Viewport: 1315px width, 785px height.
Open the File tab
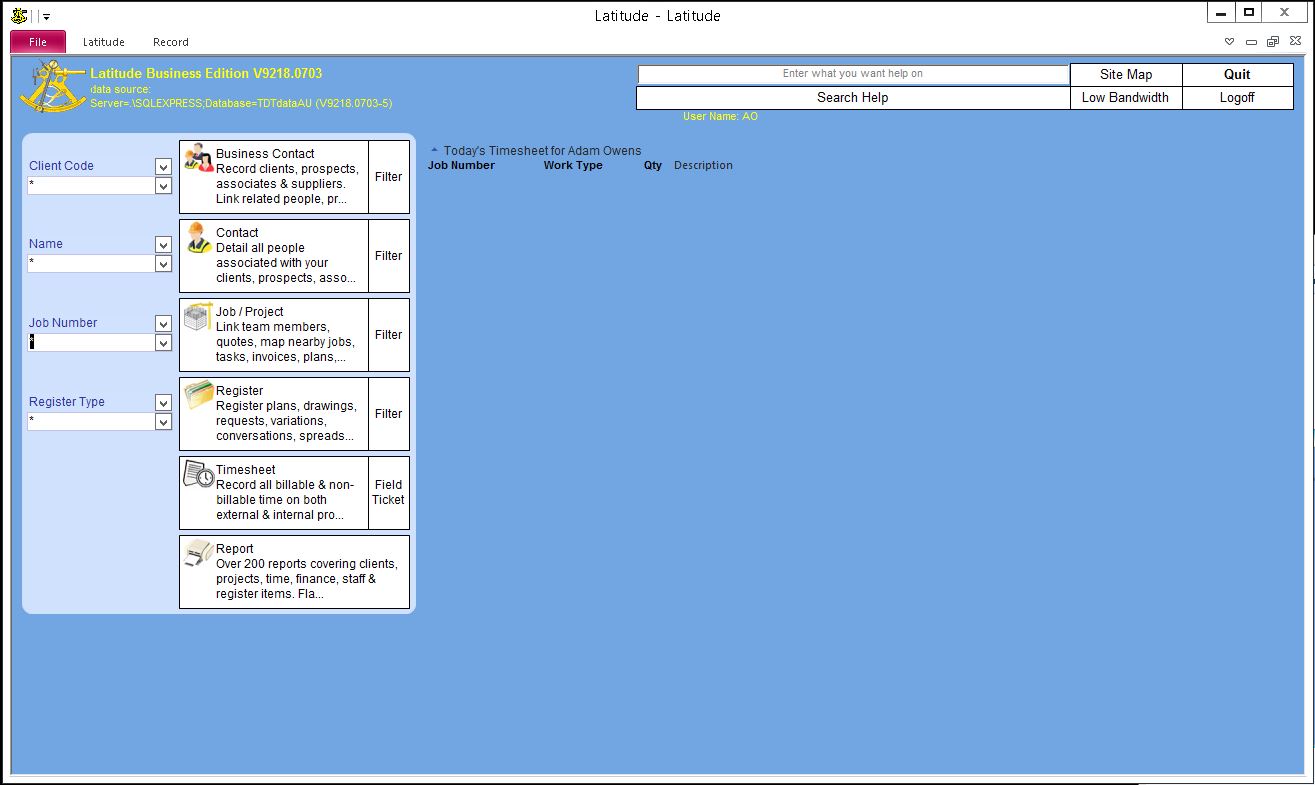click(38, 42)
